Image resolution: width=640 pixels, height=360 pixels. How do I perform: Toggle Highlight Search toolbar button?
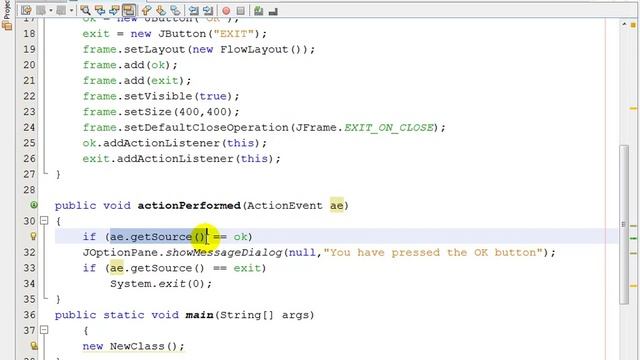point(129,11)
